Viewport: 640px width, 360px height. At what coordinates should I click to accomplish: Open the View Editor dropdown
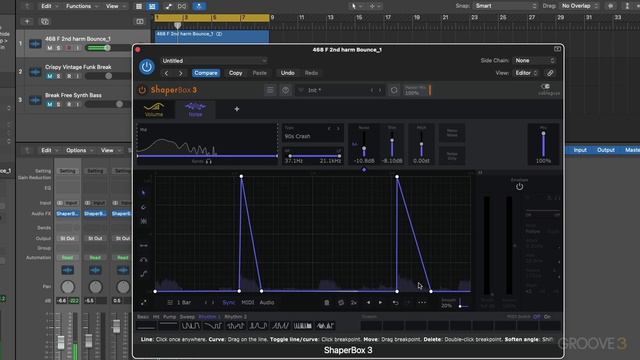[x=526, y=73]
